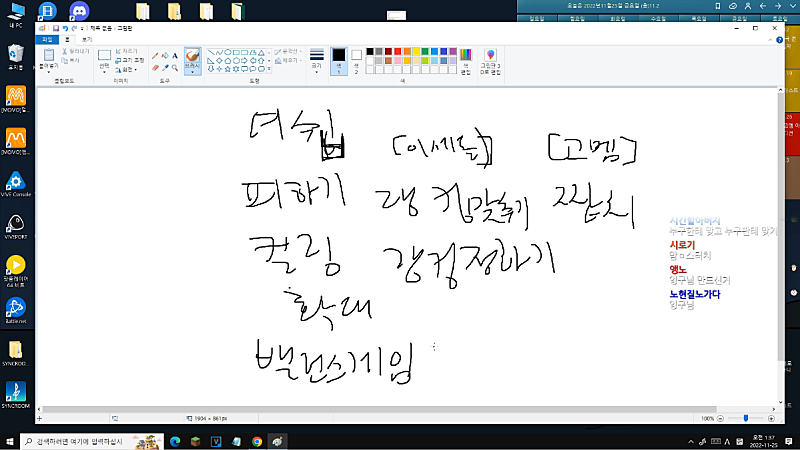This screenshot has width=800, height=450.
Task: Choose the Five-point star shape
Action: point(228,69)
